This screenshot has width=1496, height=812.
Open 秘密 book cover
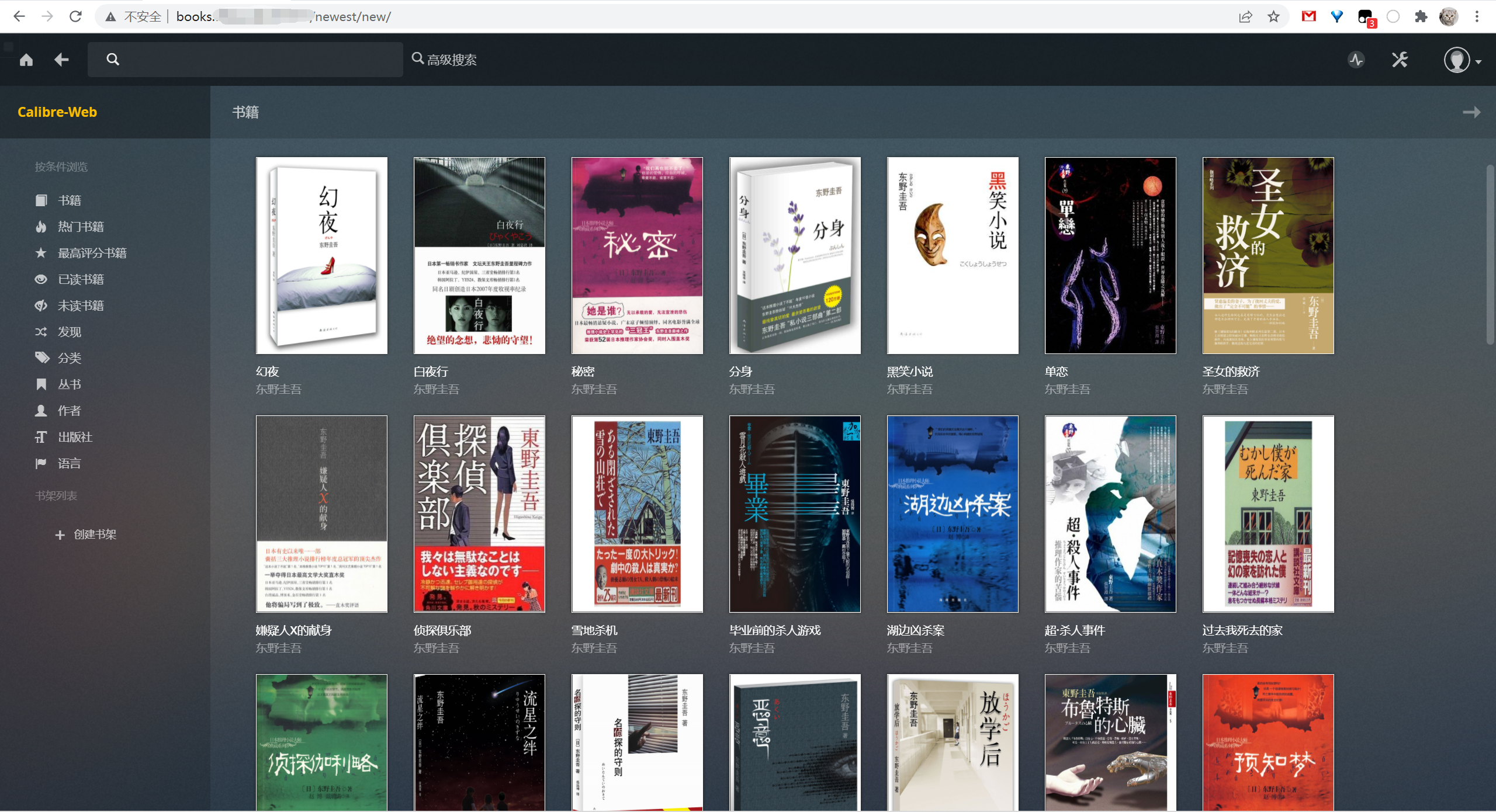tap(638, 255)
